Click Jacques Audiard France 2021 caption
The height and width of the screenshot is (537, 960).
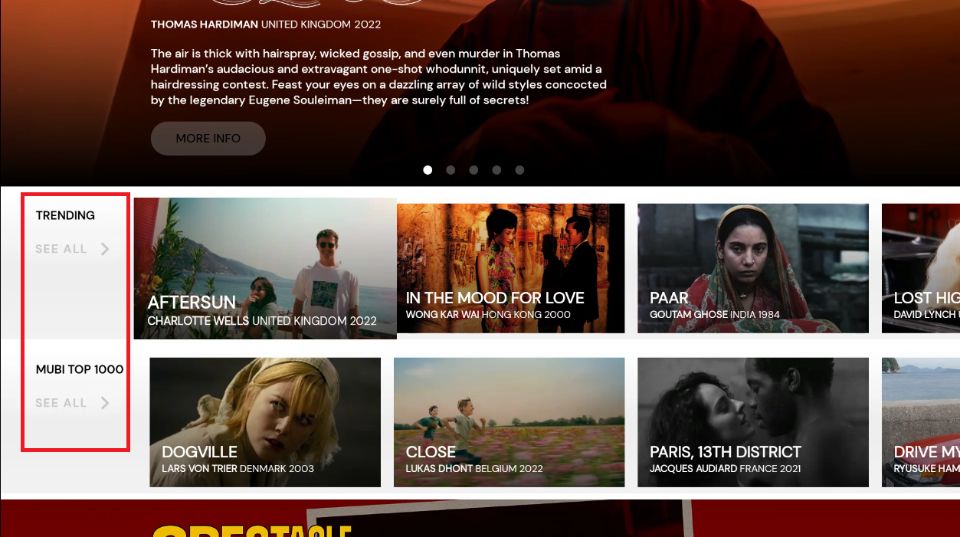pos(725,468)
